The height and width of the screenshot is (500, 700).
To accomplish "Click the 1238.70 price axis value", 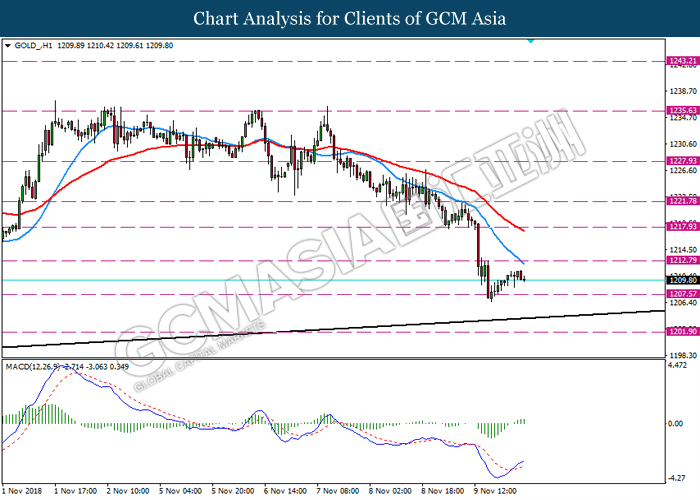I will click(683, 91).
